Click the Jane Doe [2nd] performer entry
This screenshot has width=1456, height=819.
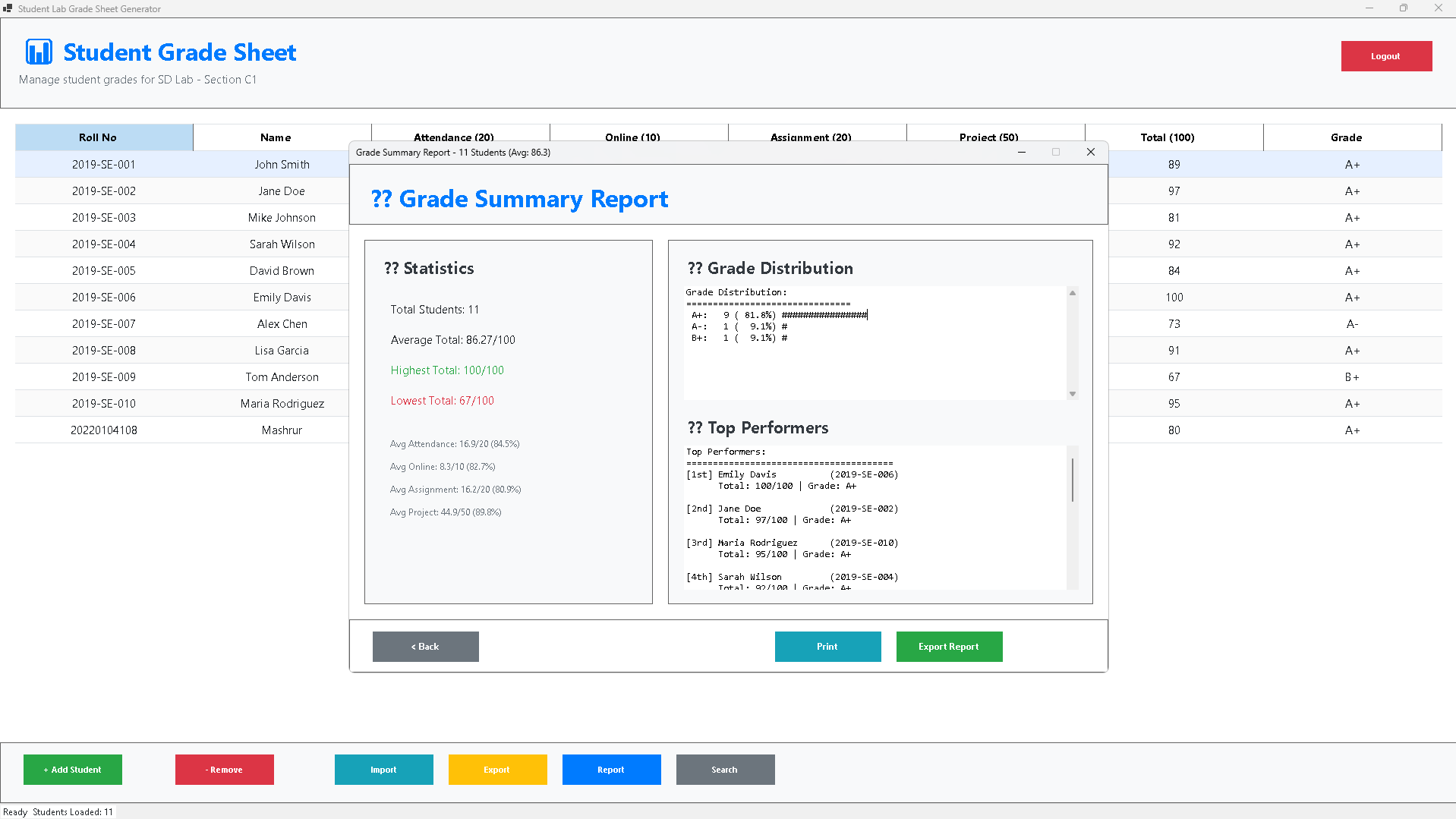point(792,514)
